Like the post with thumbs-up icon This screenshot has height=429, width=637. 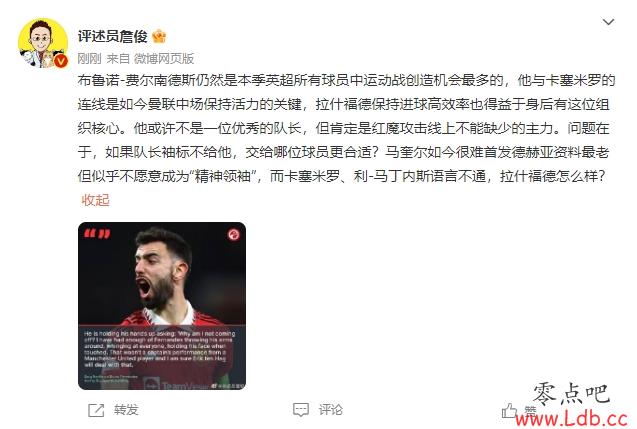coord(509,411)
